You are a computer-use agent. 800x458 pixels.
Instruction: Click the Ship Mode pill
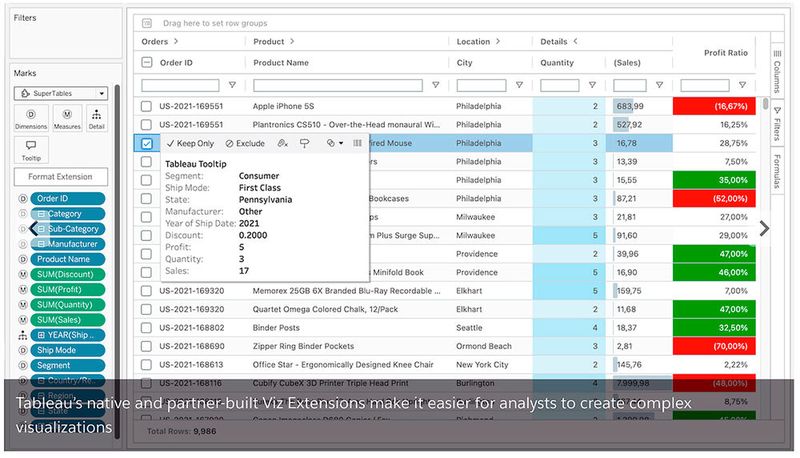[x=67, y=350]
